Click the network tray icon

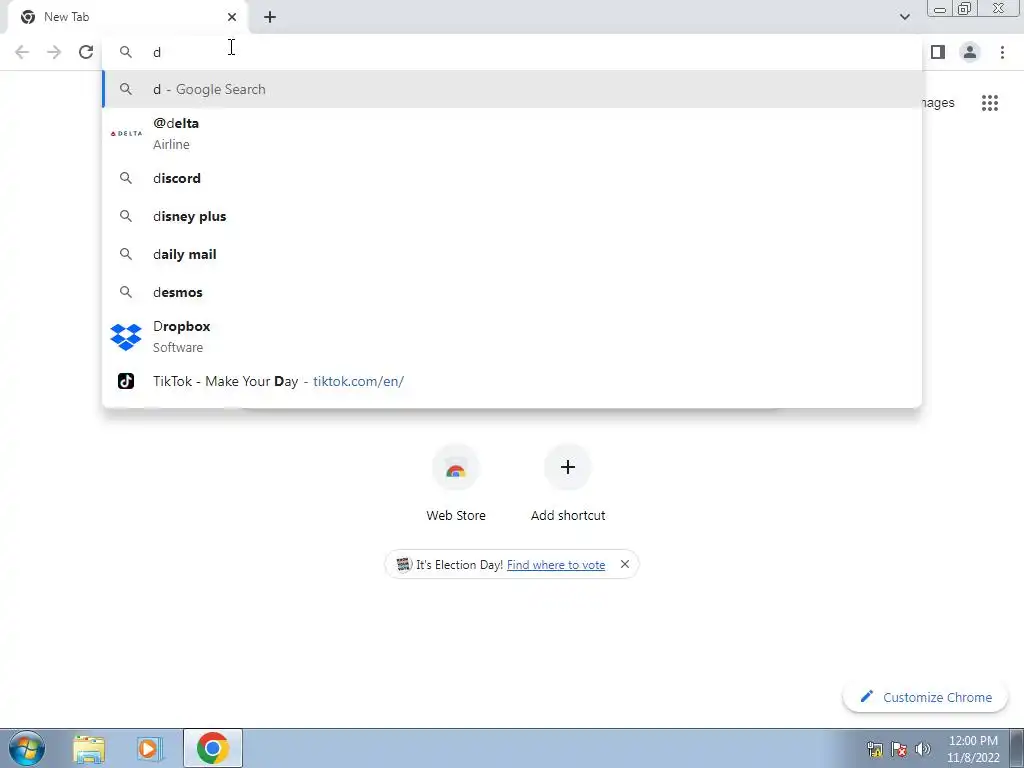874,749
